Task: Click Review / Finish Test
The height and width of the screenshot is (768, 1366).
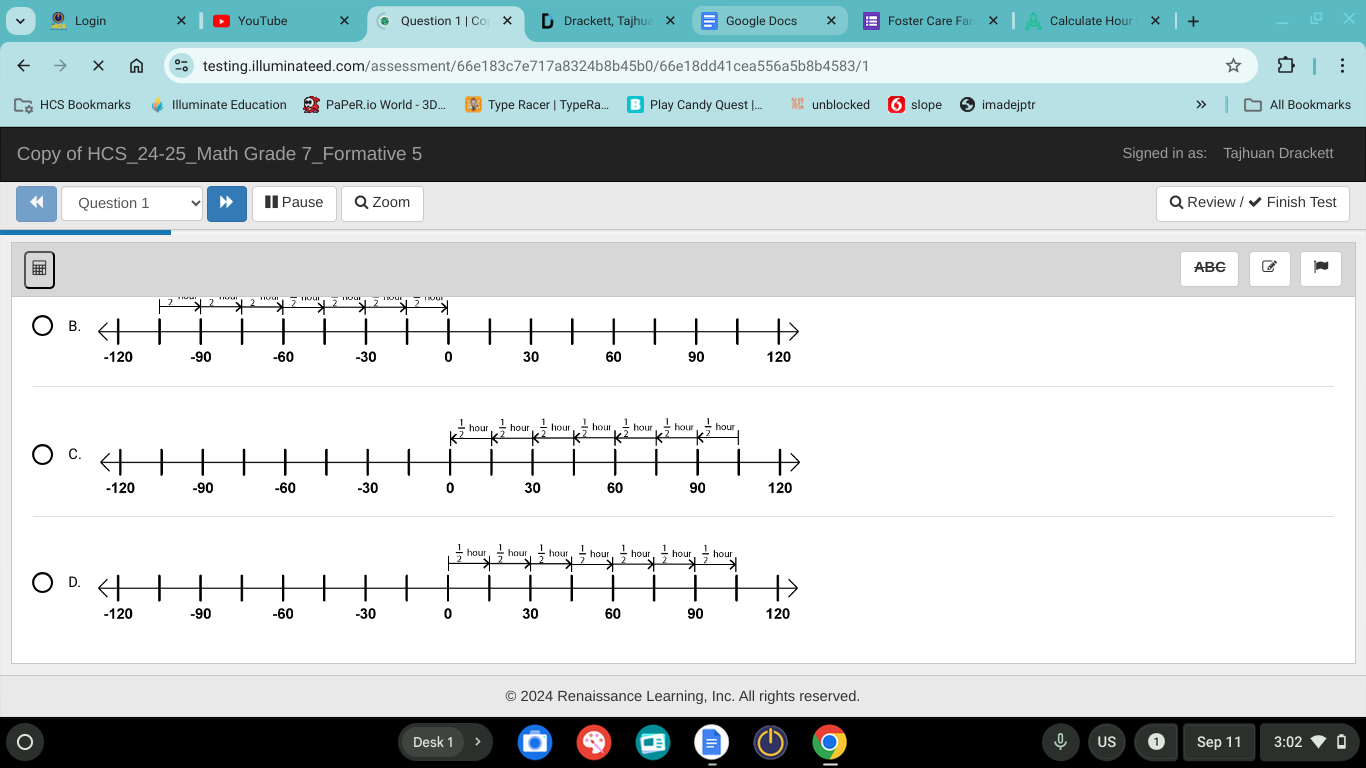Action: click(1253, 203)
